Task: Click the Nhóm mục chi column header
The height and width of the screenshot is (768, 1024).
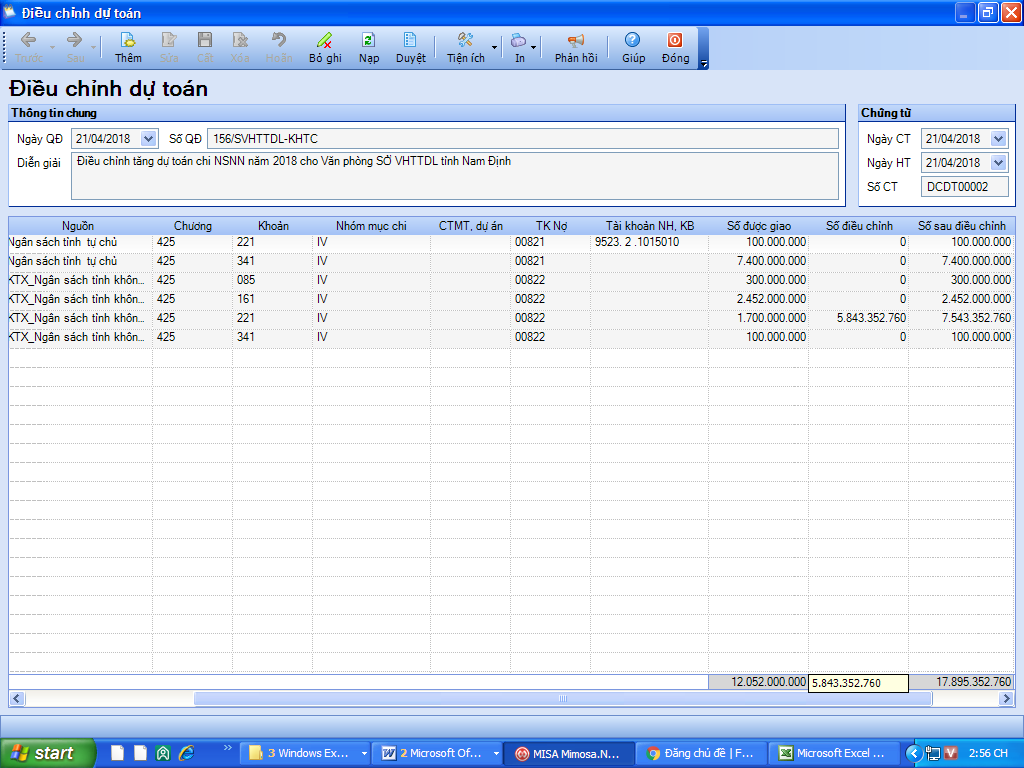Action: (371, 226)
